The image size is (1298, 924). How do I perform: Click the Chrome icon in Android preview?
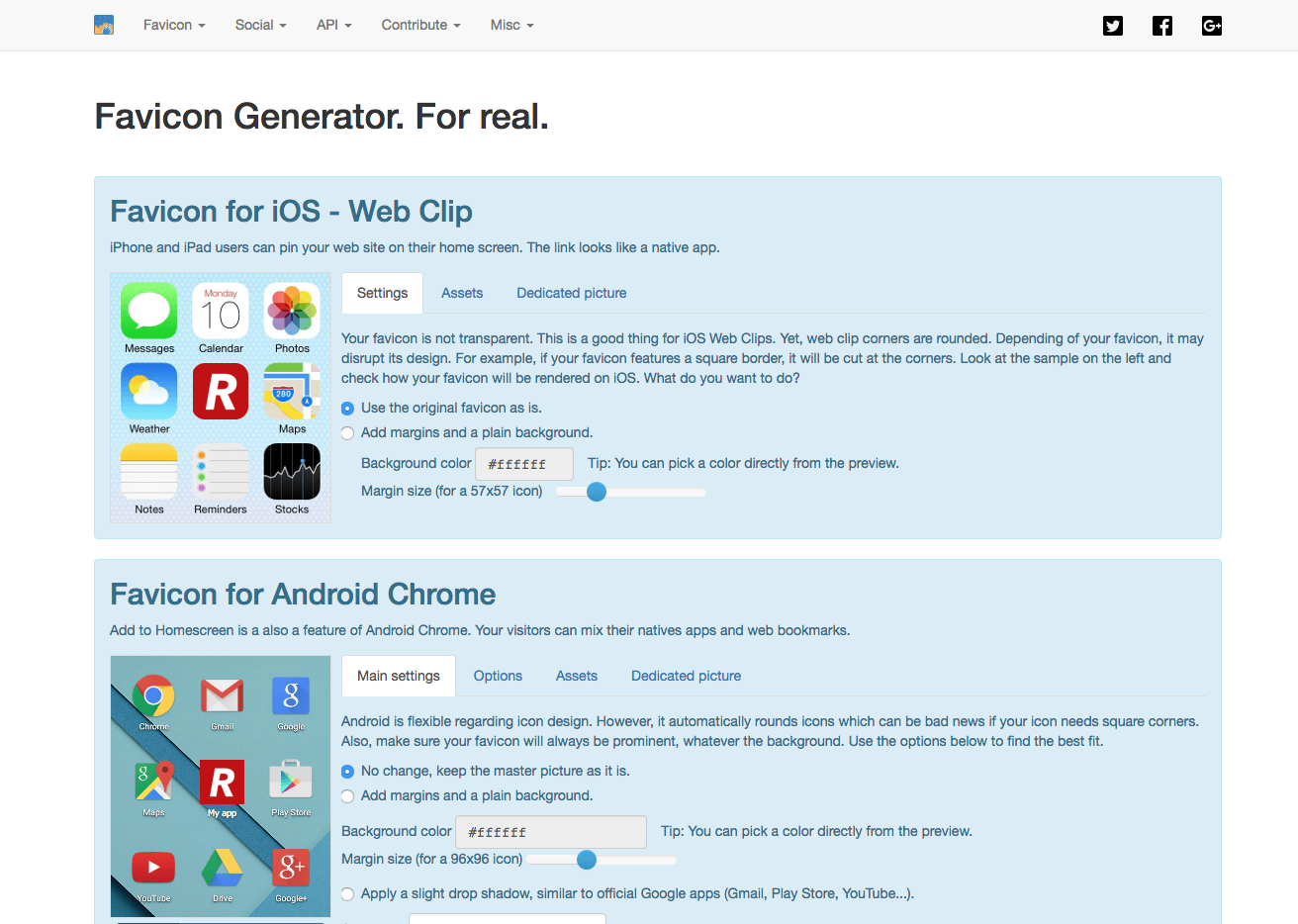coord(153,696)
